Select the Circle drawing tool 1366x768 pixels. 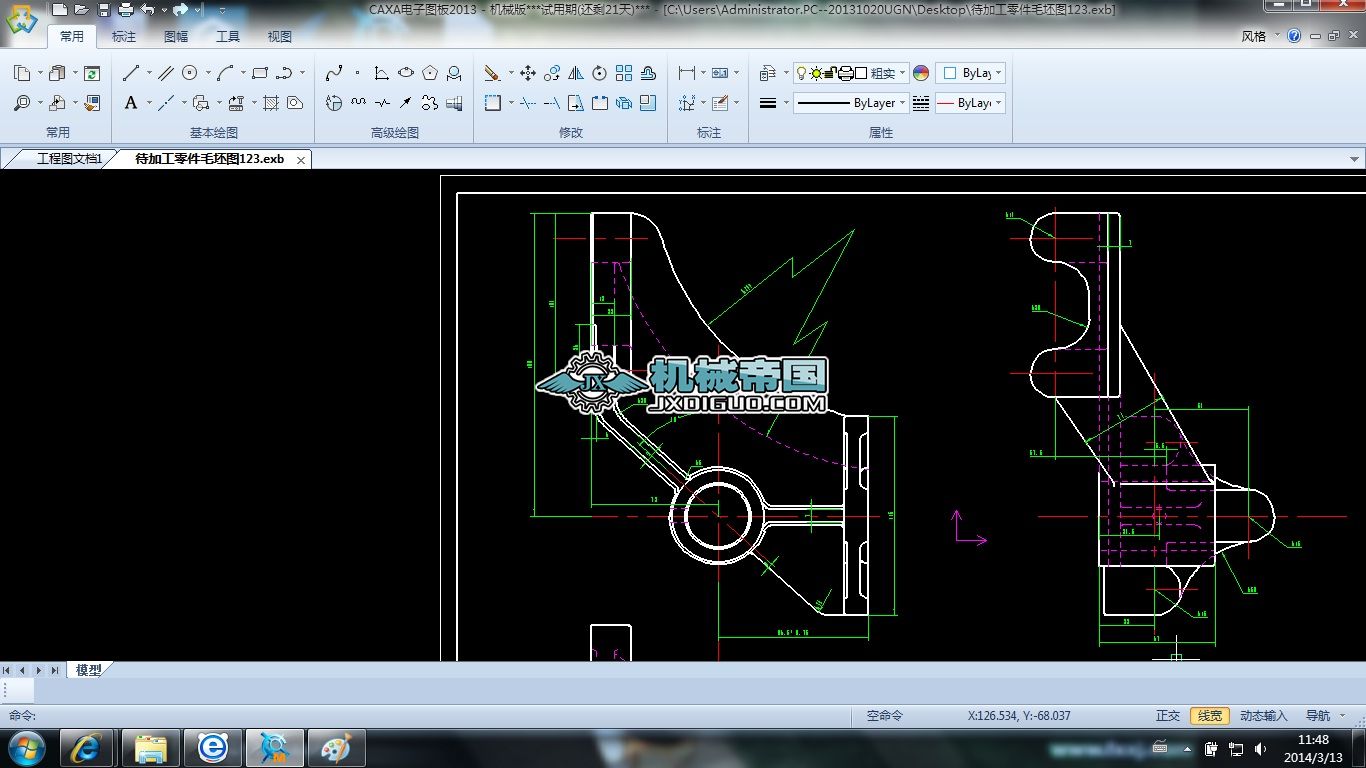(x=190, y=73)
